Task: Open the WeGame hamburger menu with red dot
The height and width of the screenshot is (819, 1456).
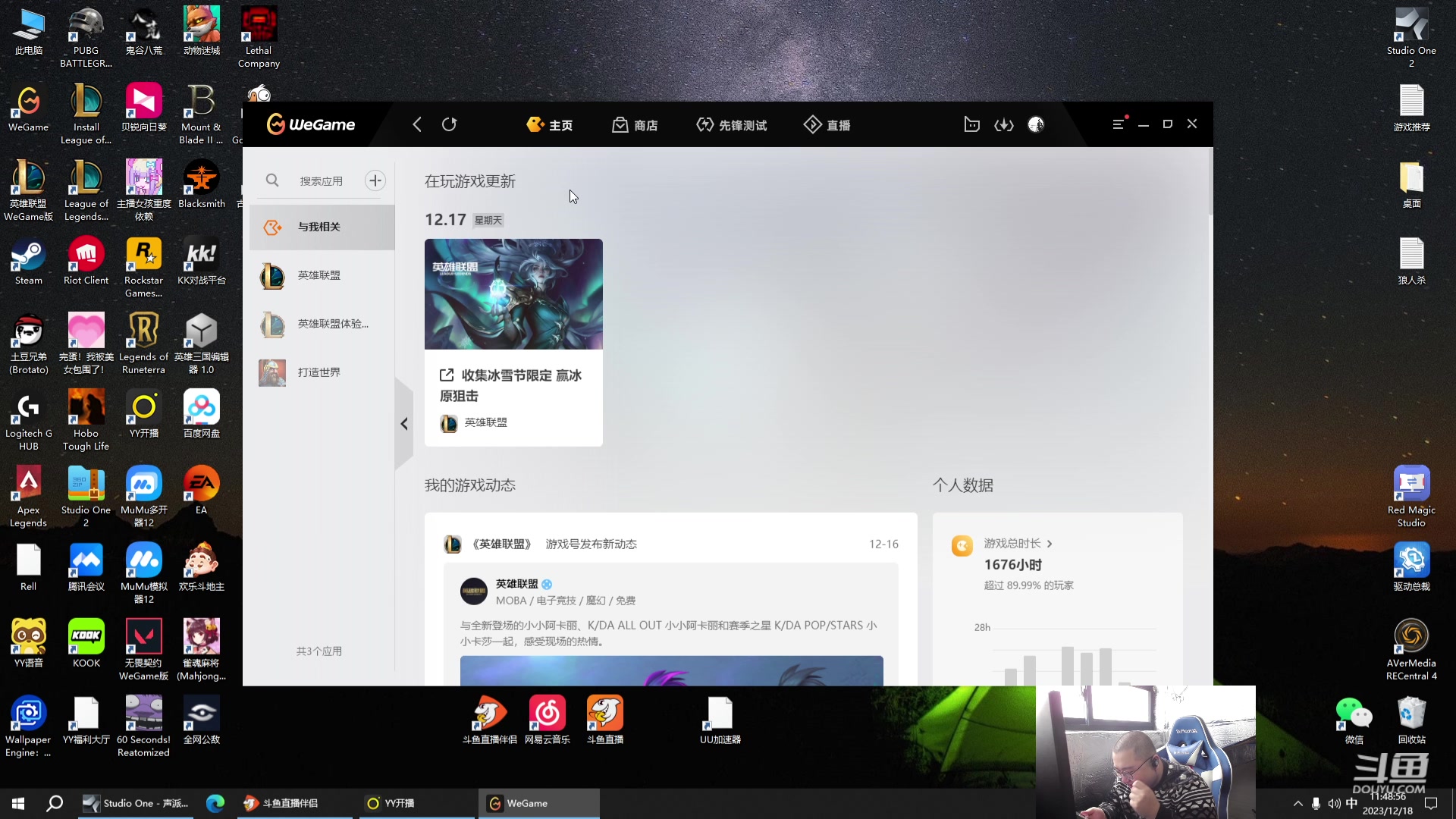Action: click(x=1118, y=124)
